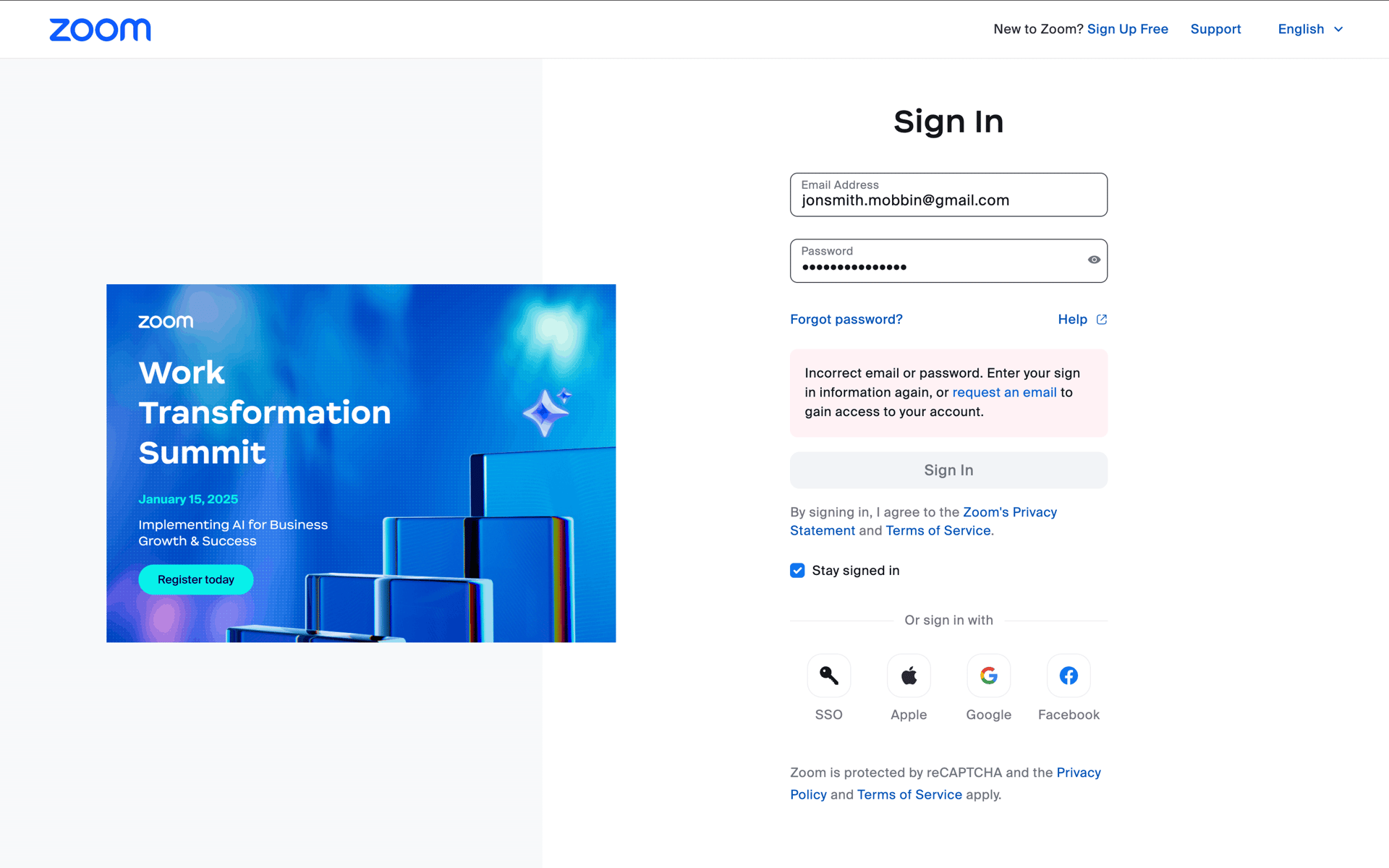
Task: Click the Google label text
Action: 988,715
